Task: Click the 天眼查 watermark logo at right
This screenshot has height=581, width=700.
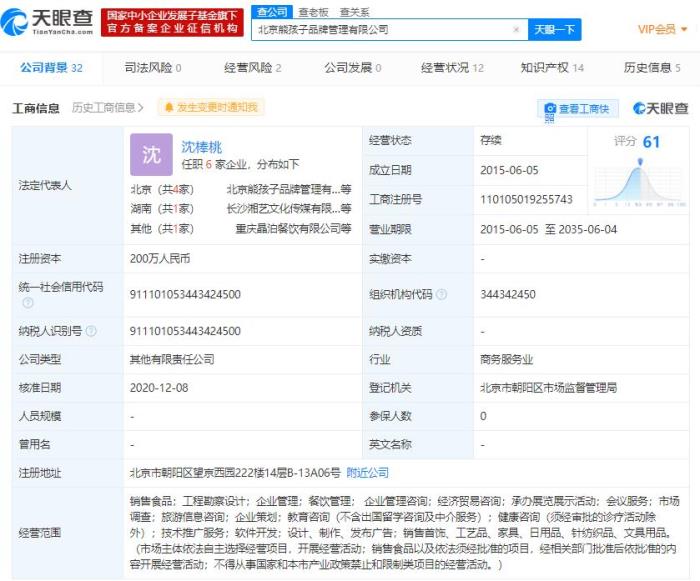Action: click(x=658, y=108)
